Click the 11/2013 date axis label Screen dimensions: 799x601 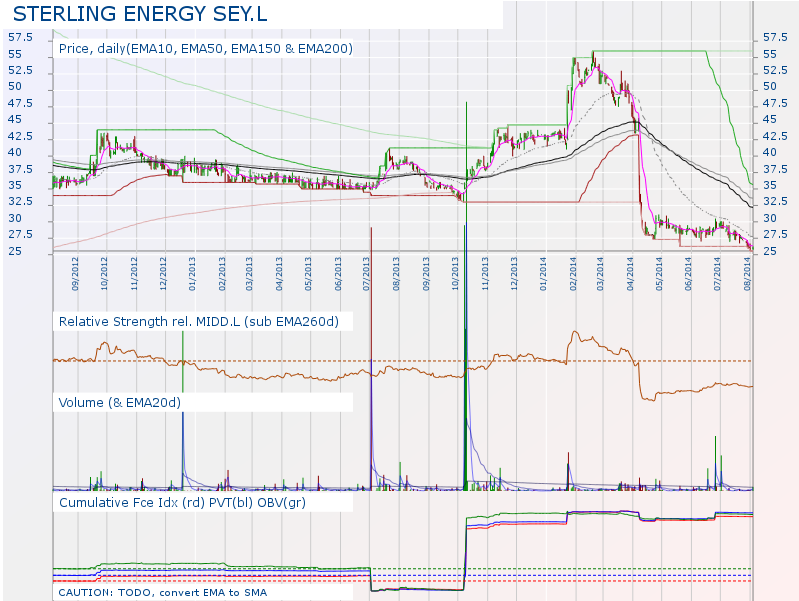pos(485,274)
